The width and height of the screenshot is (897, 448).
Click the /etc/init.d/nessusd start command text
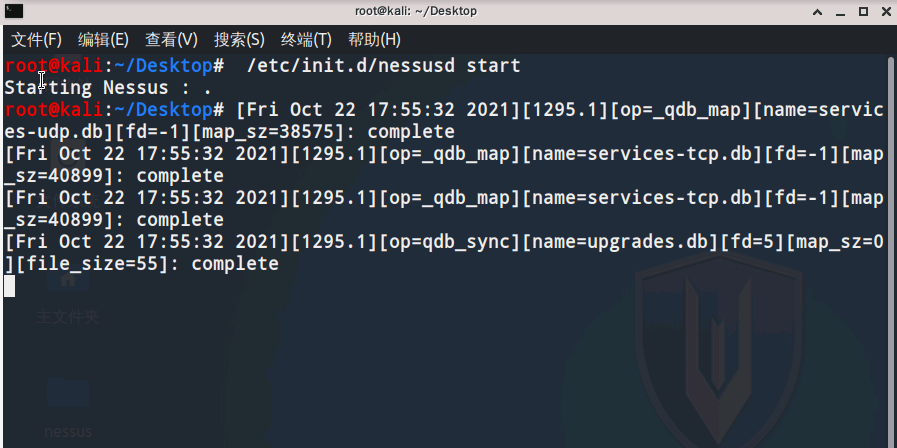(383, 66)
